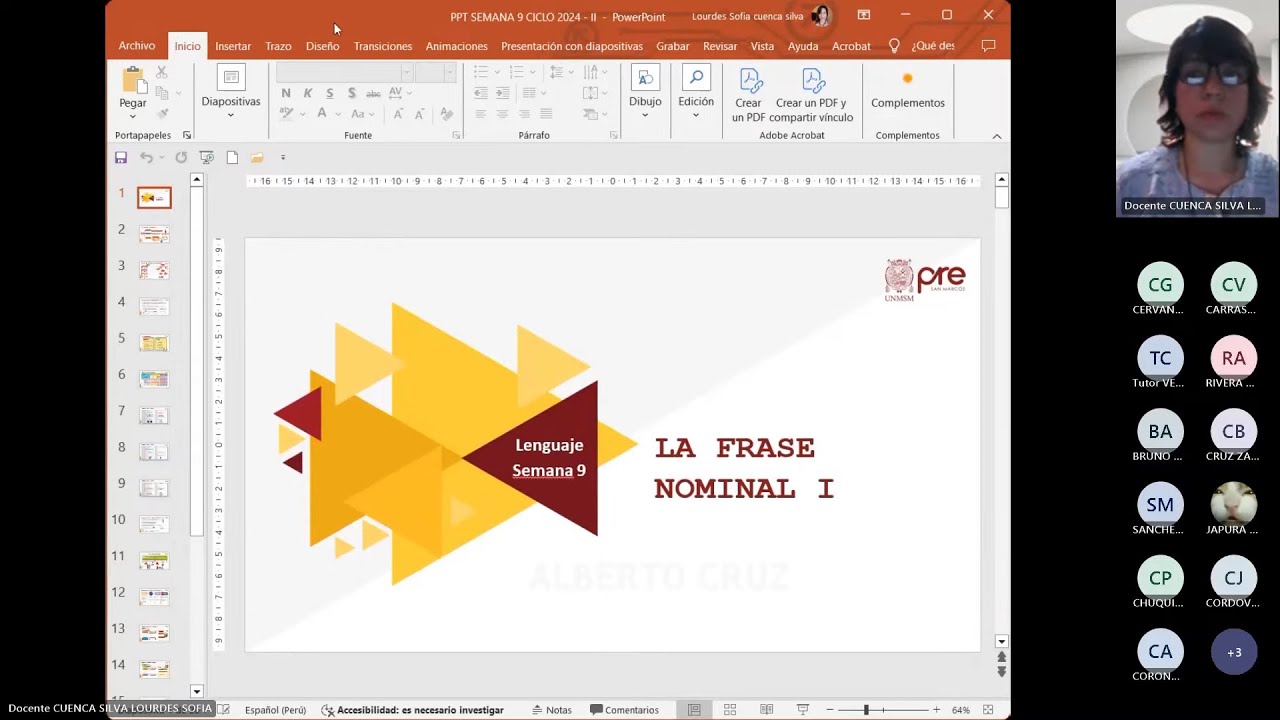Expand numbered list dropdown arrow
The image size is (1280, 720).
(532, 72)
